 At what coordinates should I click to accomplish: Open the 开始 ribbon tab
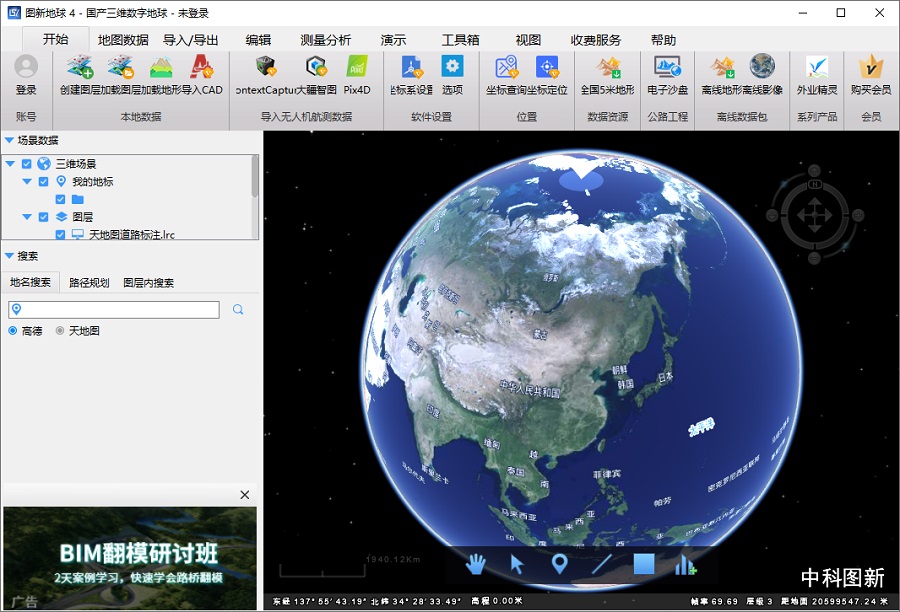(x=56, y=40)
